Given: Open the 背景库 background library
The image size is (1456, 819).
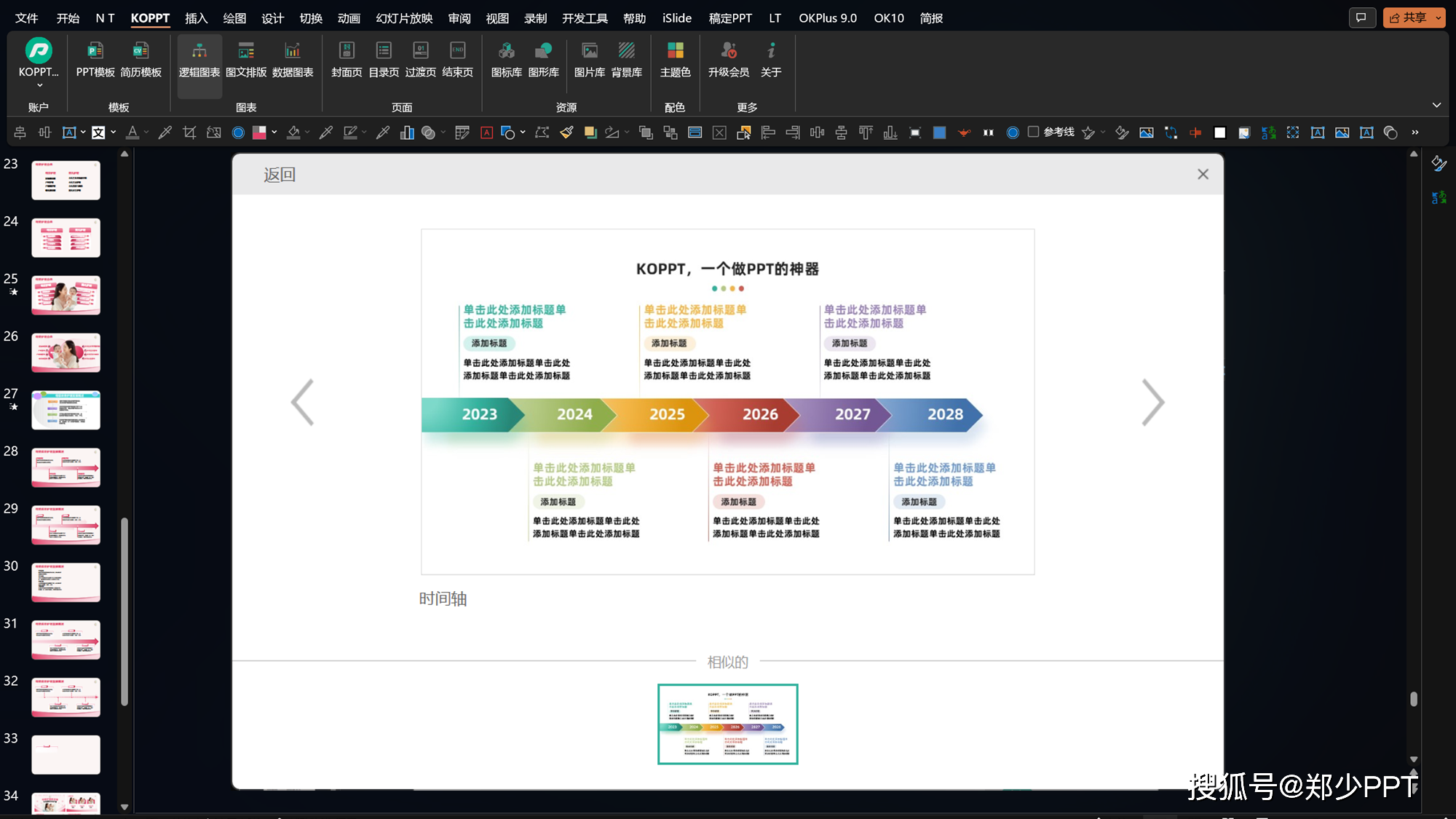Looking at the screenshot, I should pos(627,58).
